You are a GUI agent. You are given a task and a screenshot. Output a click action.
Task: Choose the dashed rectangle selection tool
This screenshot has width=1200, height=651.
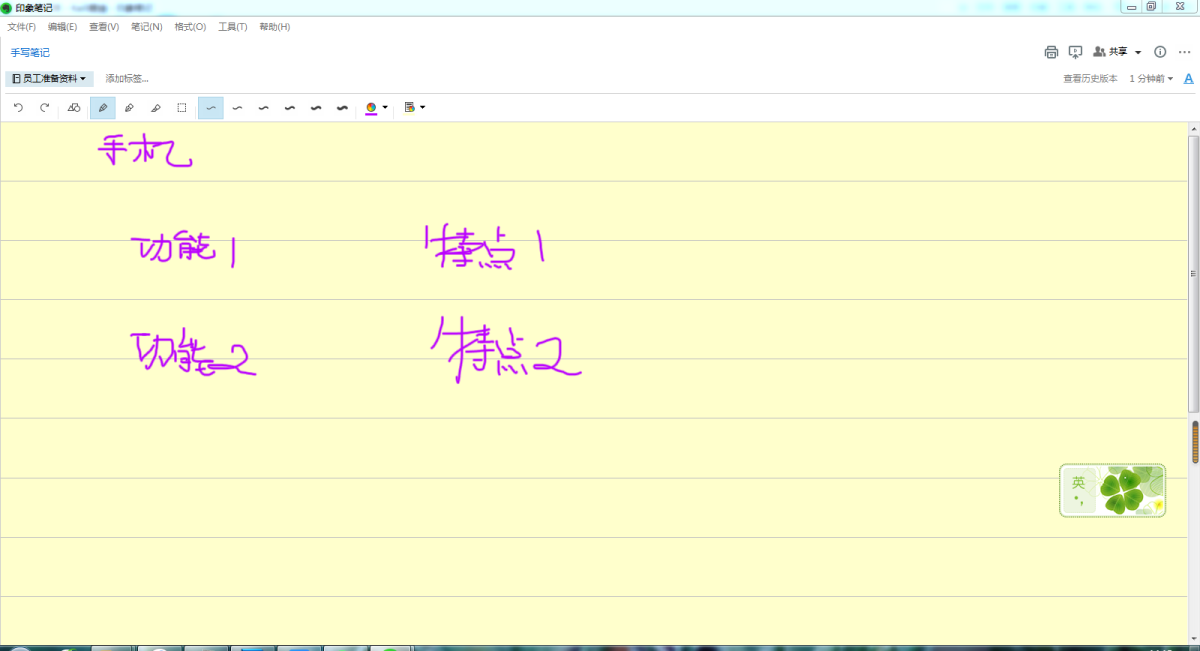[181, 108]
